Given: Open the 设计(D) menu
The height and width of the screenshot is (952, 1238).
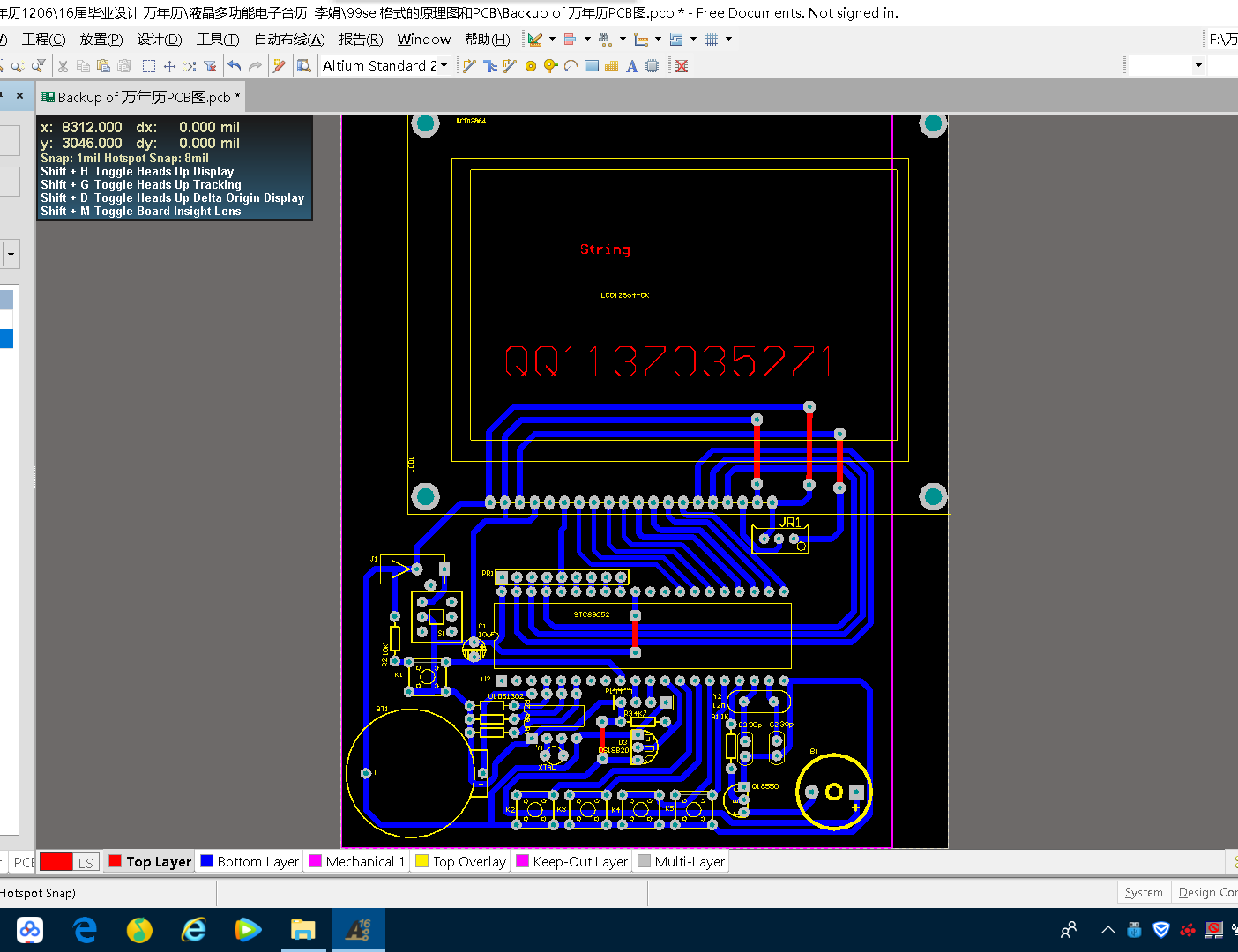Looking at the screenshot, I should click(160, 40).
